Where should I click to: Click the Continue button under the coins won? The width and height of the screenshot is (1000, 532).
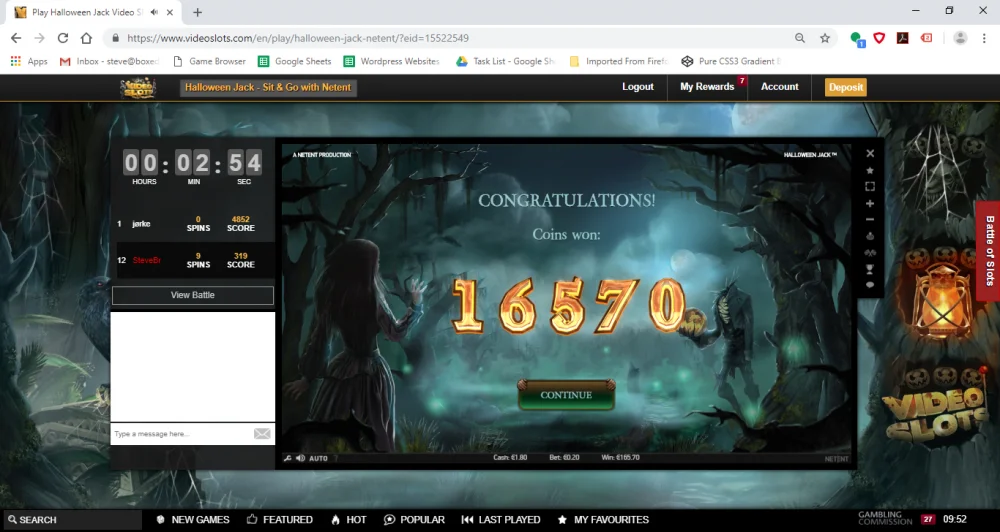click(566, 395)
